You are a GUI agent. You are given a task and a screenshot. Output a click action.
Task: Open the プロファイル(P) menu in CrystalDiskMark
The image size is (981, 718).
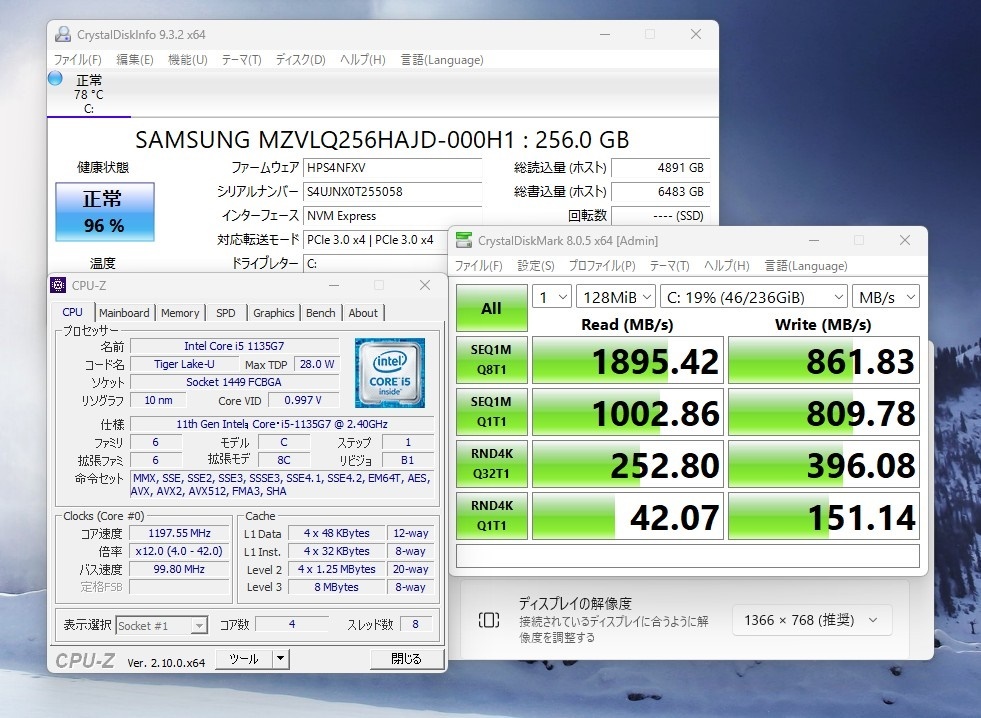click(602, 266)
